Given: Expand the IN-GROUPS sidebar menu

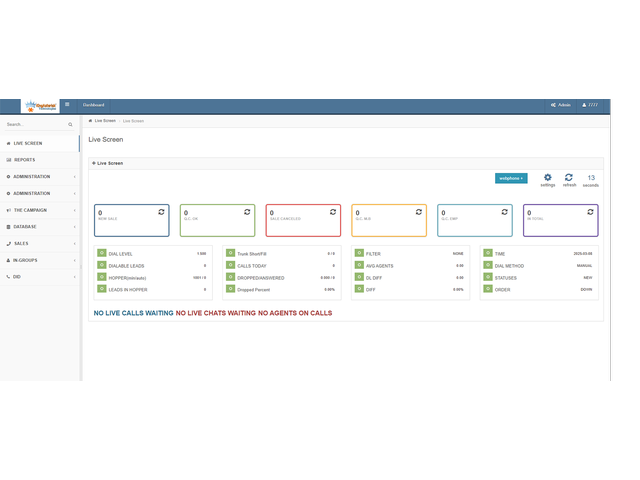Looking at the screenshot, I should (x=40, y=260).
